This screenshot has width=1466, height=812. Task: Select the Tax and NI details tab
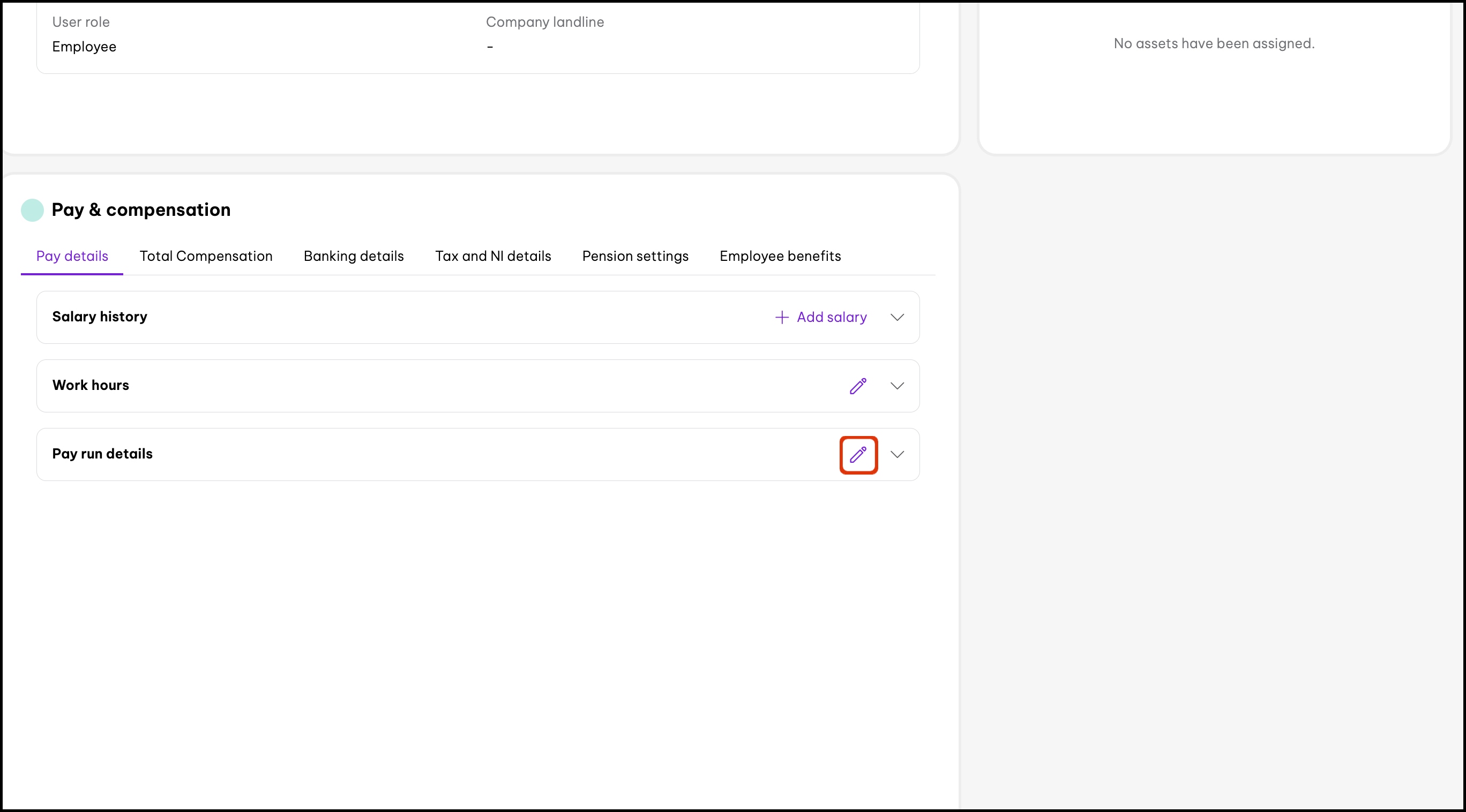click(x=493, y=256)
